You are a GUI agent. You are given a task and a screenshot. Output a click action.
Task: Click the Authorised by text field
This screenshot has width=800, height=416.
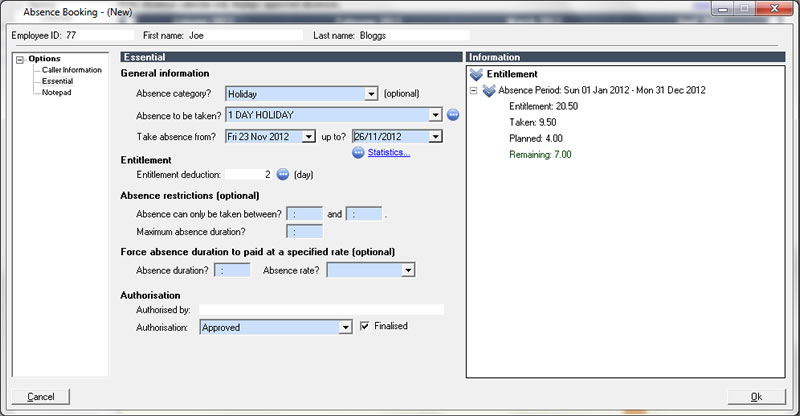(320, 310)
